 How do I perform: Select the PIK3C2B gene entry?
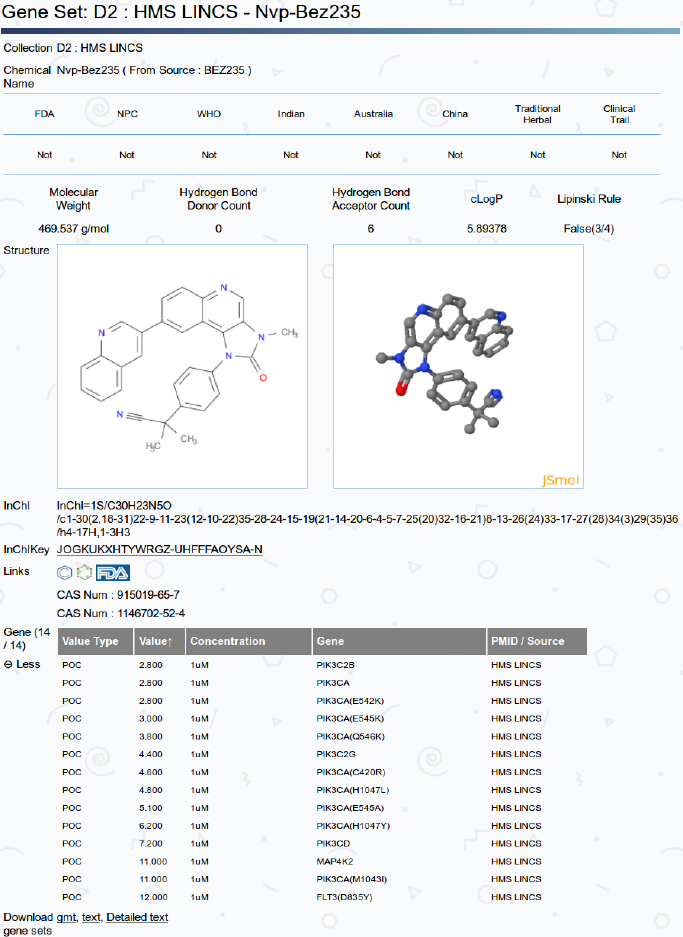pyautogui.click(x=334, y=664)
